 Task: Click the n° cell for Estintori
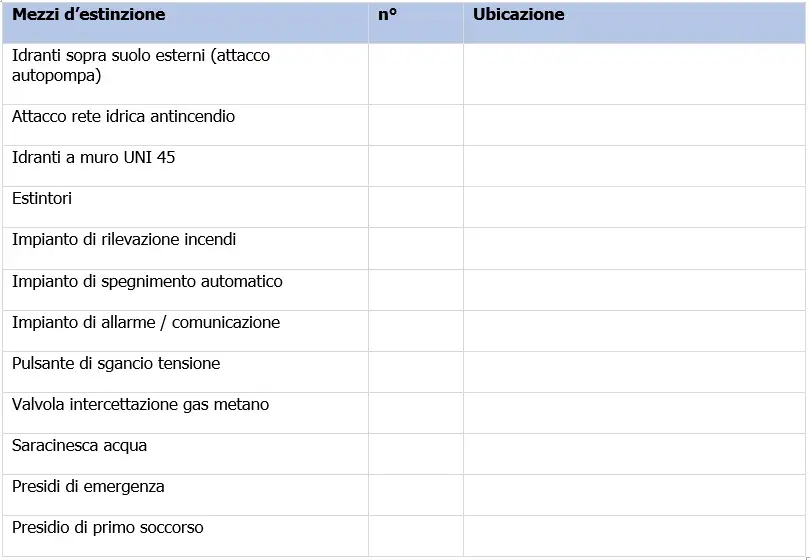[x=415, y=206]
